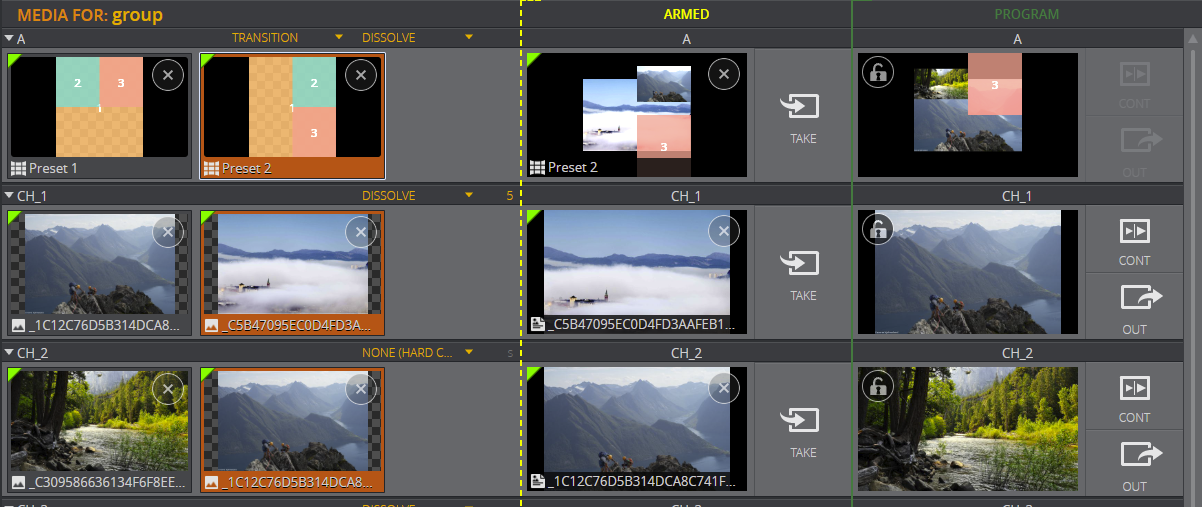Screen dimensions: 1202x507
Task: Toggle lock on CH_2 program
Action: (x=877, y=386)
